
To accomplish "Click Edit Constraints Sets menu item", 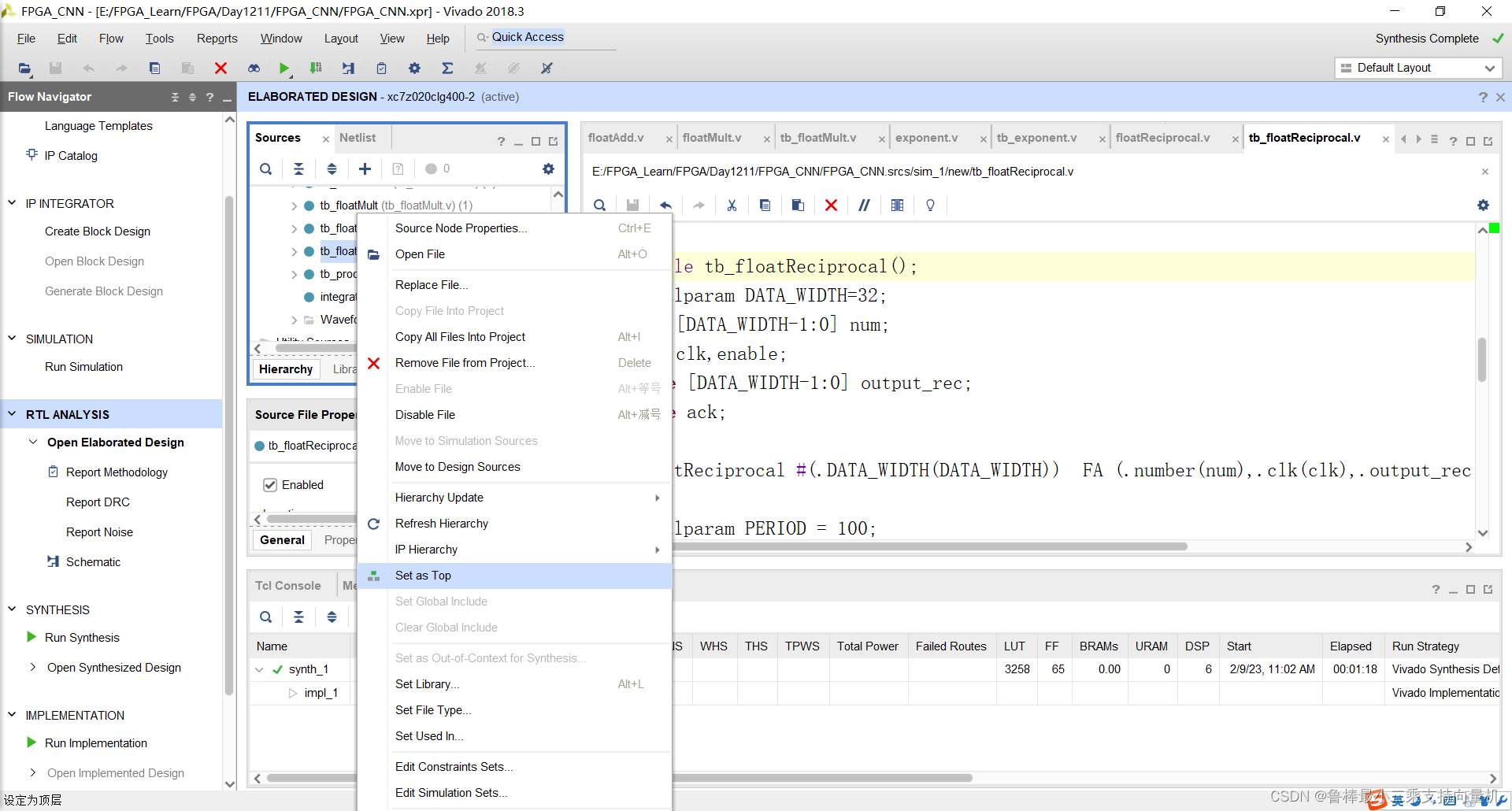I will [515, 767].
